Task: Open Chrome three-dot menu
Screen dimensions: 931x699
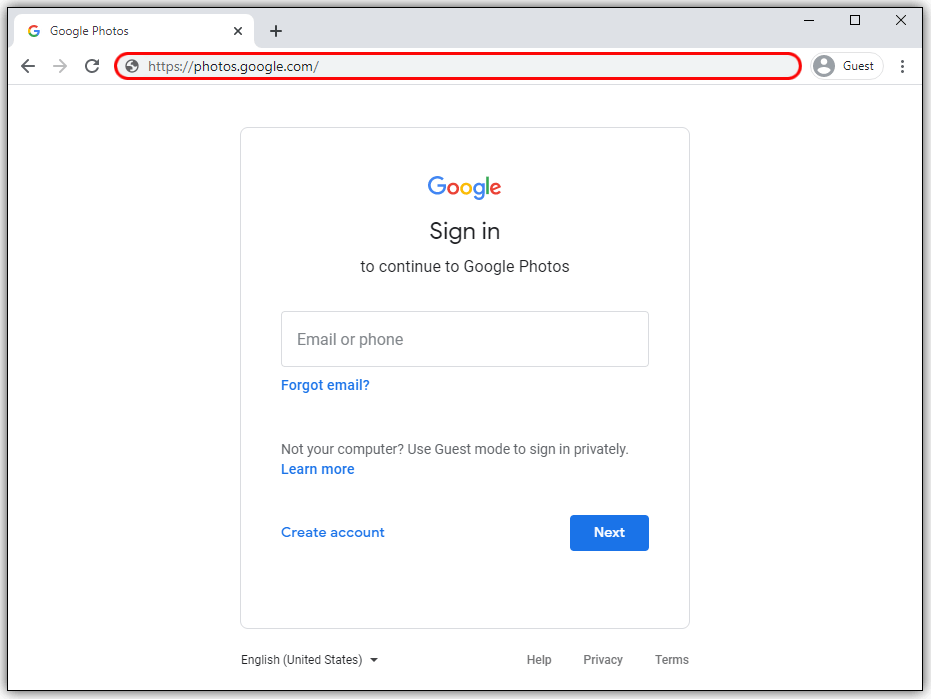Action: point(902,66)
